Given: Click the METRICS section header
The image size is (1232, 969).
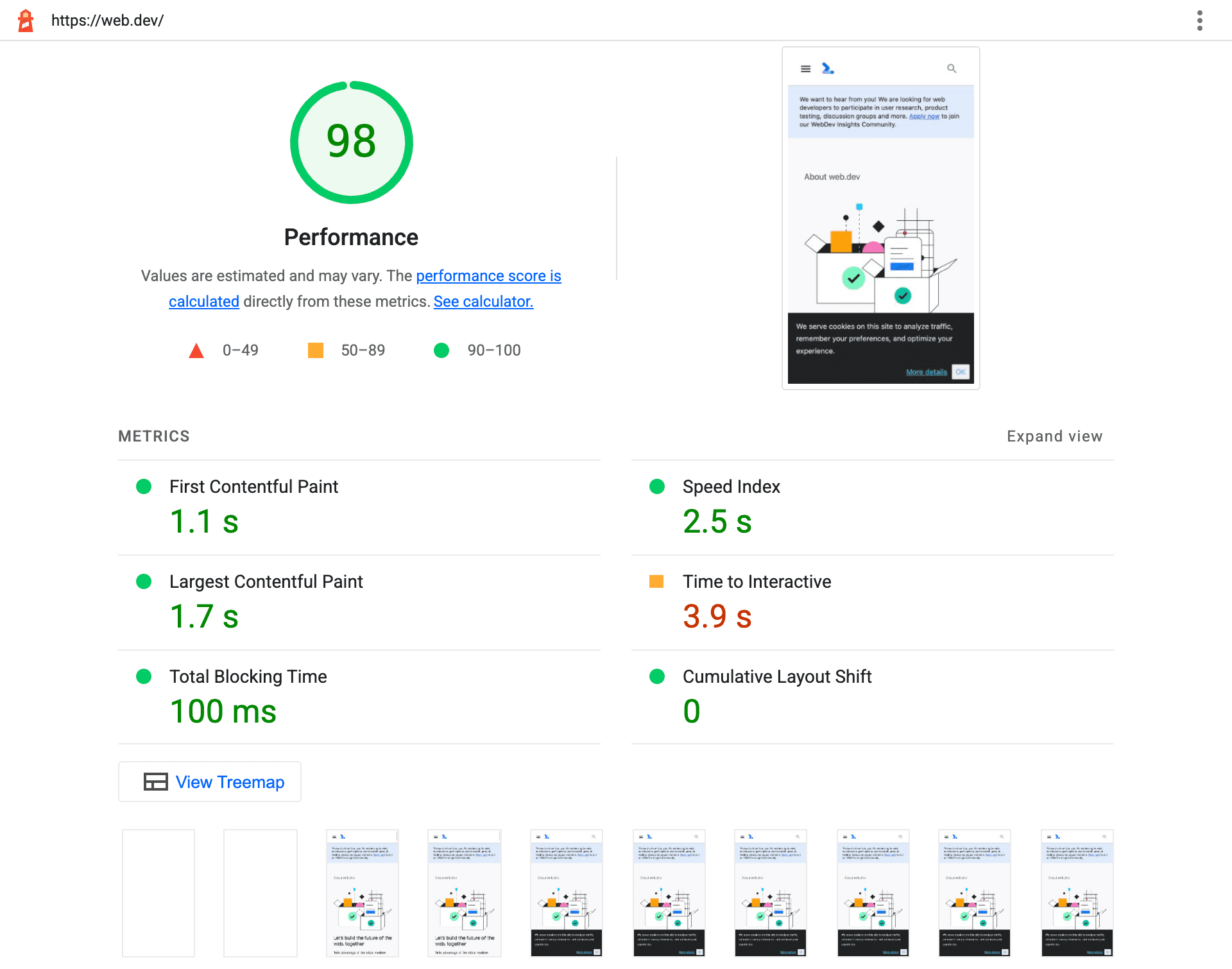Looking at the screenshot, I should (x=155, y=436).
